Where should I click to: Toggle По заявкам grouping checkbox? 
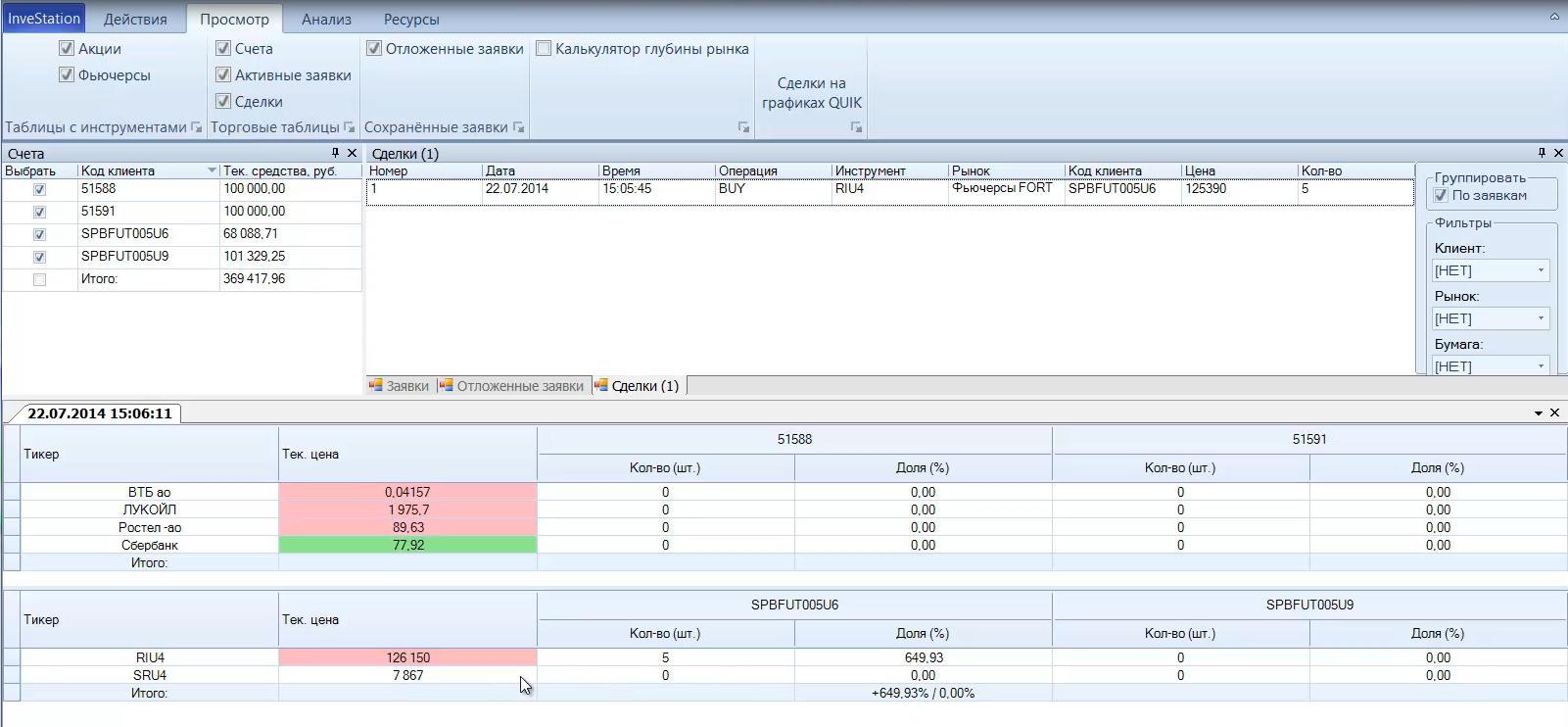[x=1441, y=195]
